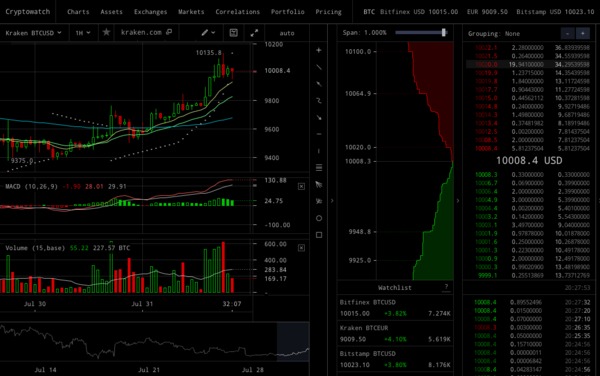Adjust the Span 1.000% slider handle
600x376 pixels.
[x=444, y=33]
